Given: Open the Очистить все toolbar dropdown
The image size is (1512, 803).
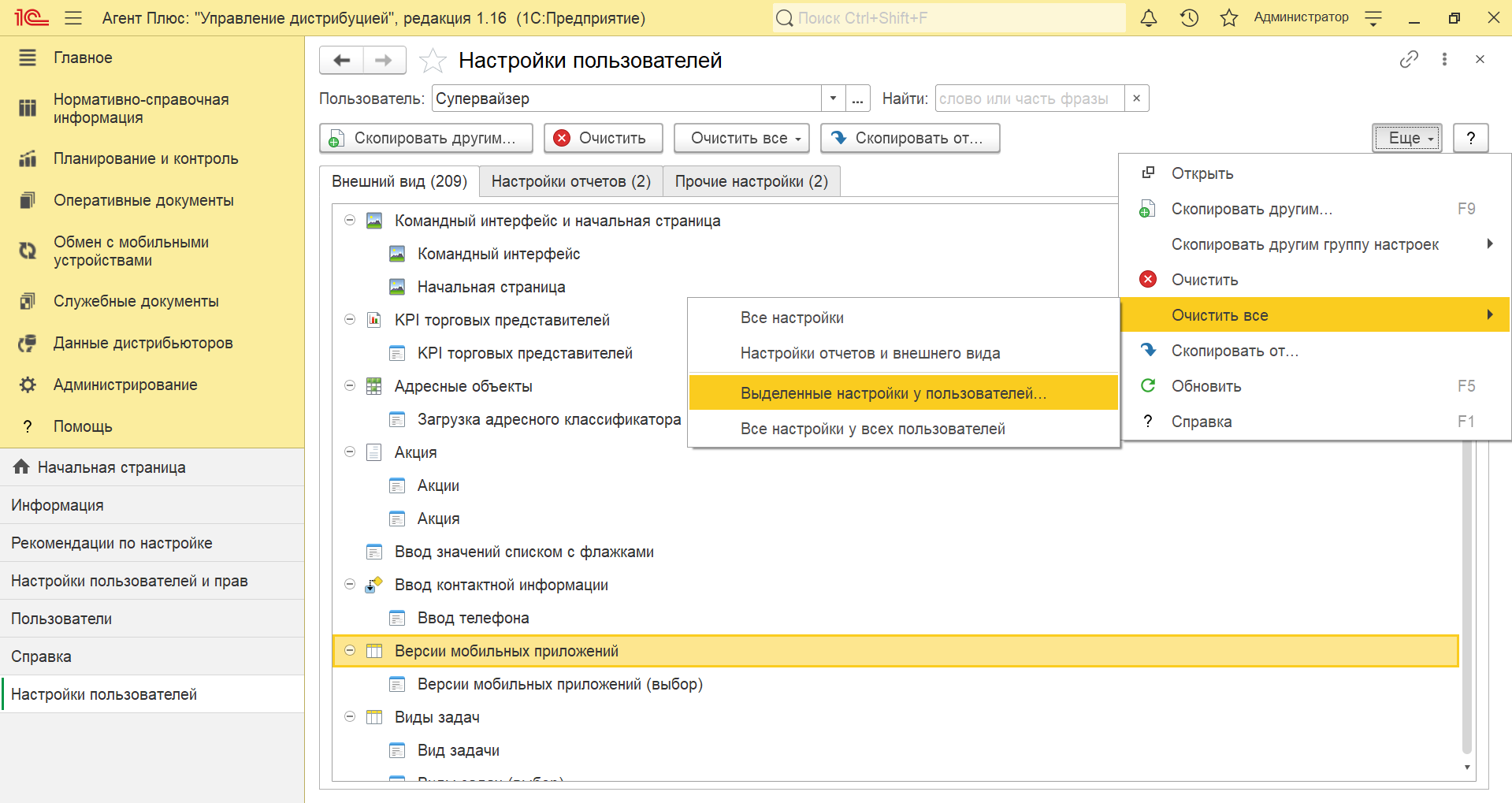Looking at the screenshot, I should tap(741, 138).
